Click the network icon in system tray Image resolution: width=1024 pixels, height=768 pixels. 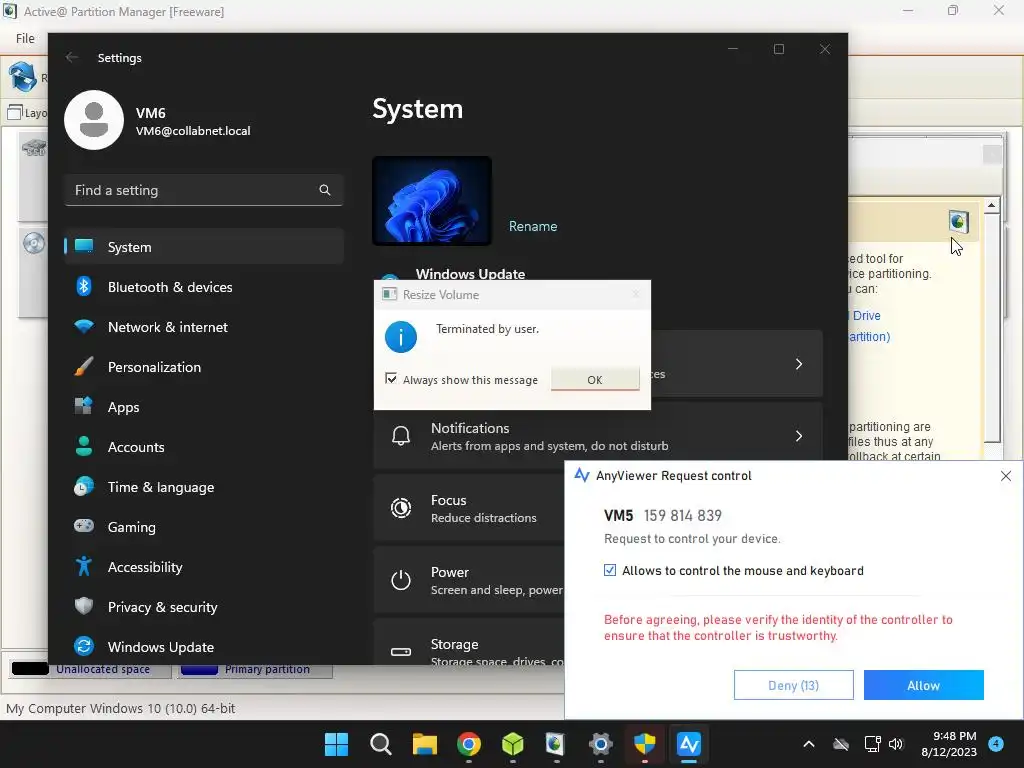point(872,744)
